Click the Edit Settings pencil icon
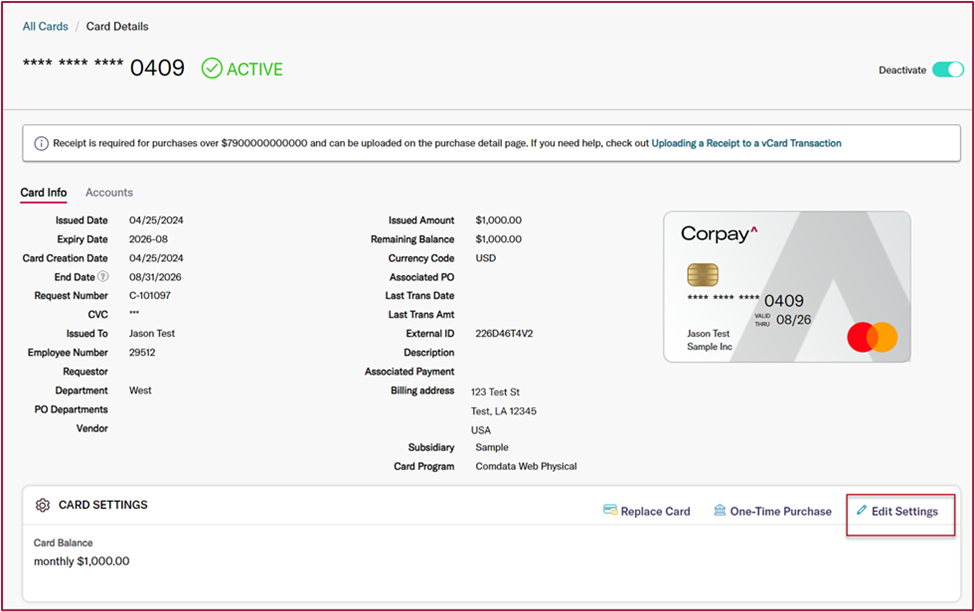The image size is (975, 612). (862, 510)
